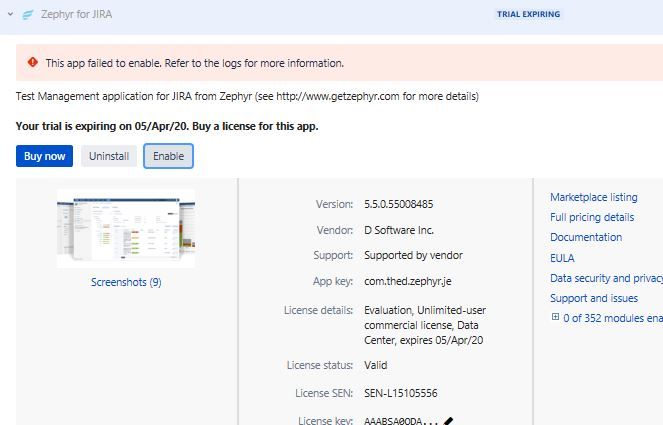Click the truncated license key value
Image resolution: width=663 pixels, height=425 pixels.
[400, 421]
